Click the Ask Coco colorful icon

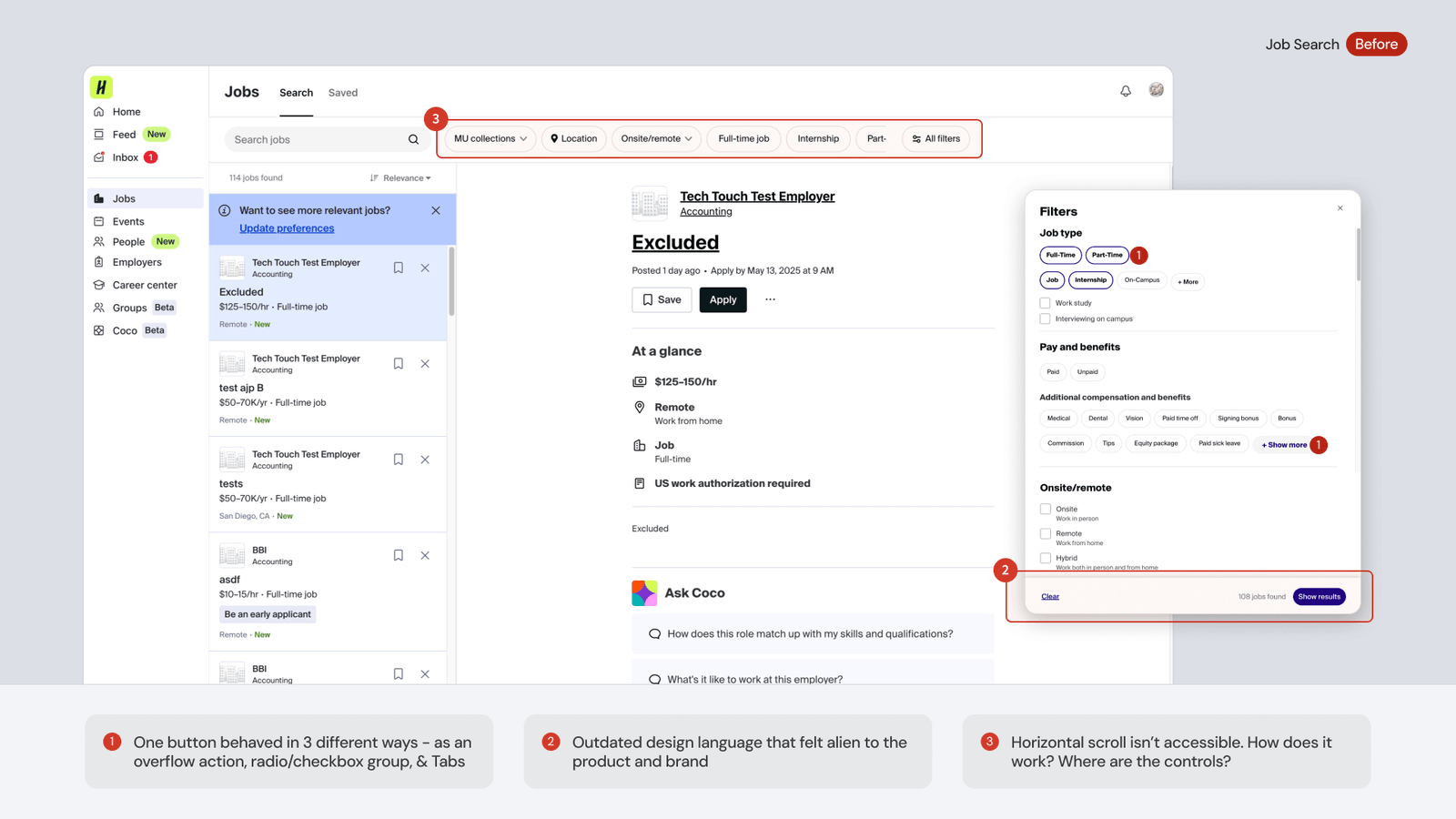tap(644, 593)
